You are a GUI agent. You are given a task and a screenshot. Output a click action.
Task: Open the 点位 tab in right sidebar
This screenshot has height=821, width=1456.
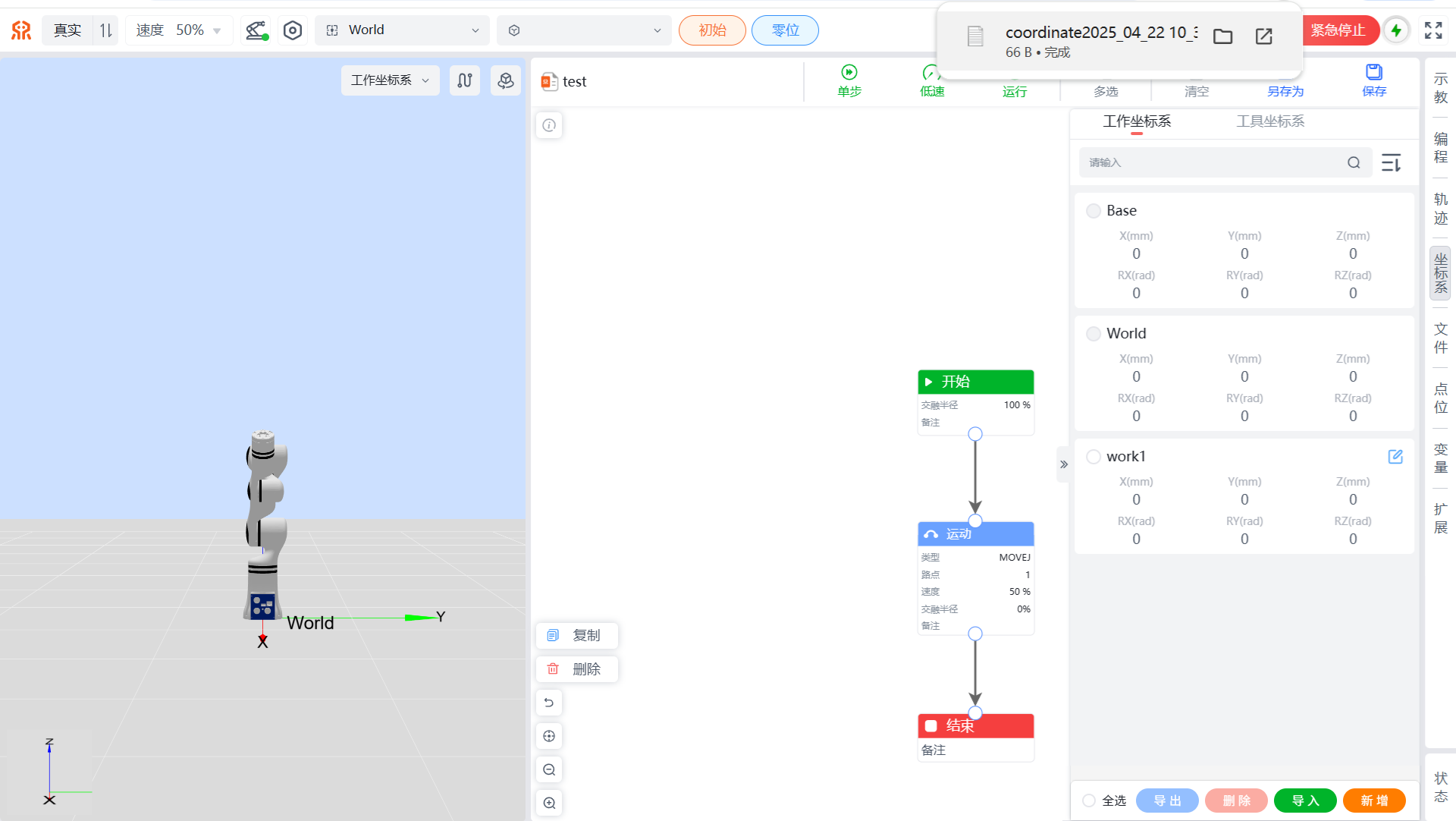(x=1440, y=398)
